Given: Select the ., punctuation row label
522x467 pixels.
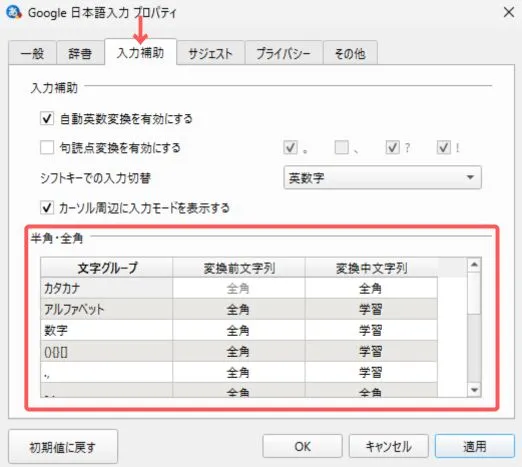Looking at the screenshot, I should [x=107, y=372].
